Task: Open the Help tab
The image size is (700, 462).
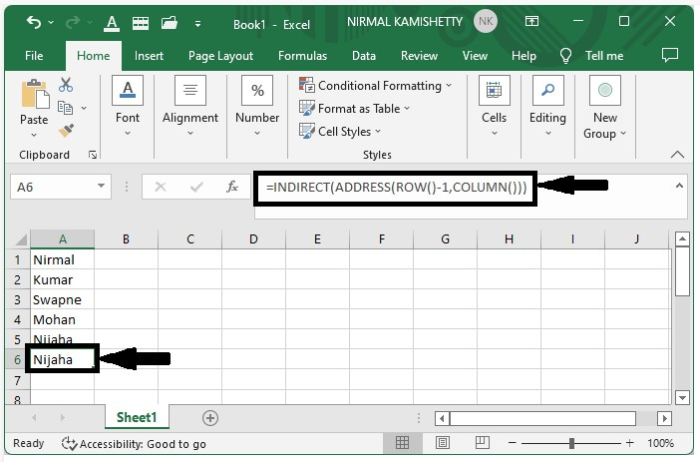Action: click(x=524, y=56)
